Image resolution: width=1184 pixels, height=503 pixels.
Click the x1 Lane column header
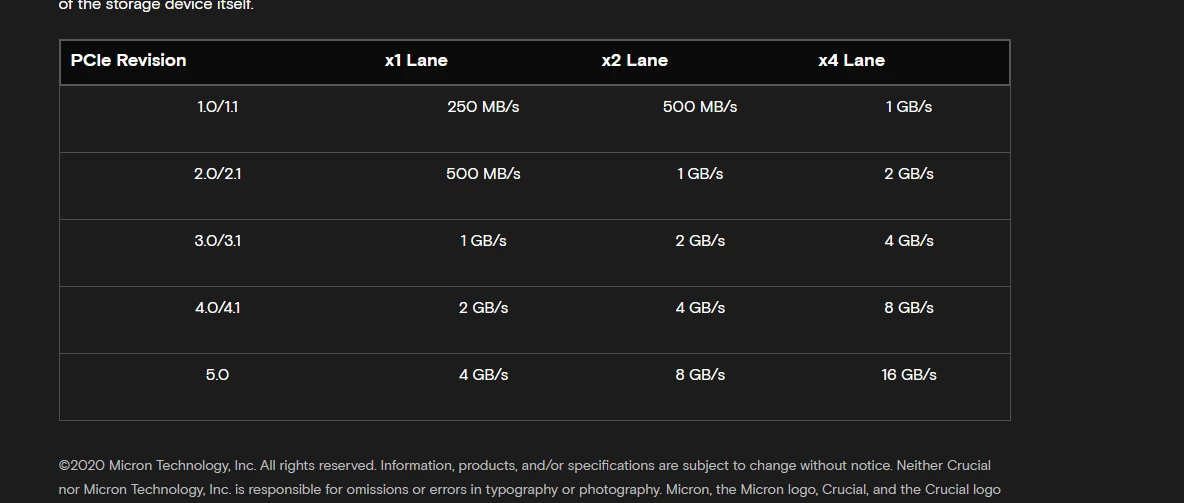pyautogui.click(x=416, y=61)
